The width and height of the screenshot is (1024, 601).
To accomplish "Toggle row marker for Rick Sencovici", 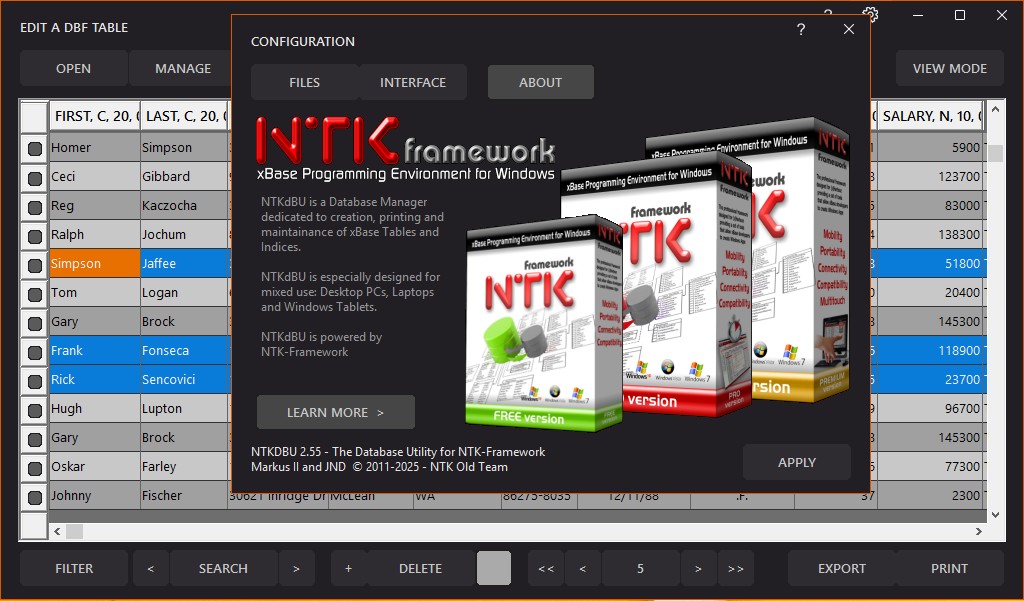I will coord(35,380).
